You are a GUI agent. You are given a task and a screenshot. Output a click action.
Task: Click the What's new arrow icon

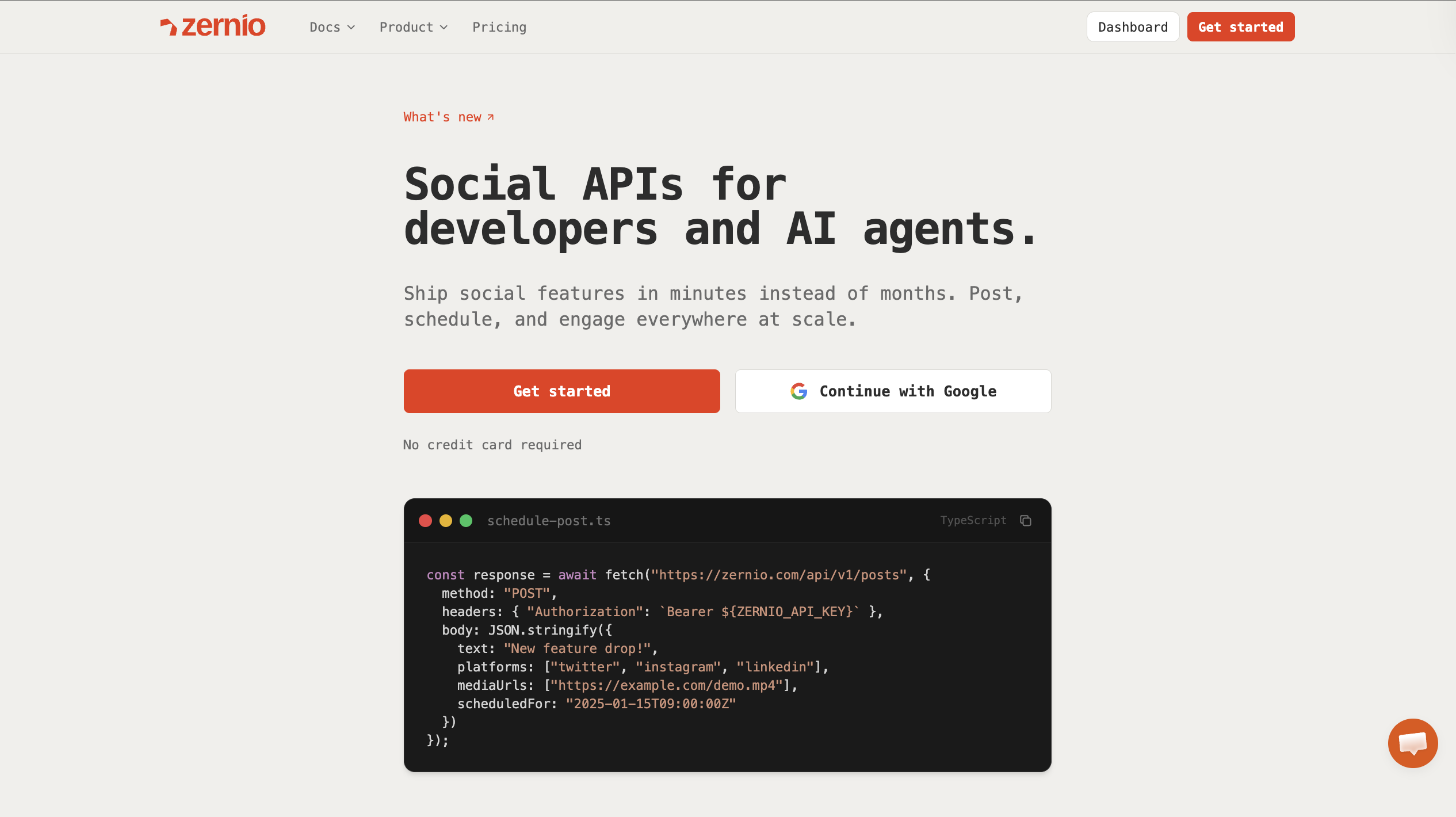tap(491, 117)
